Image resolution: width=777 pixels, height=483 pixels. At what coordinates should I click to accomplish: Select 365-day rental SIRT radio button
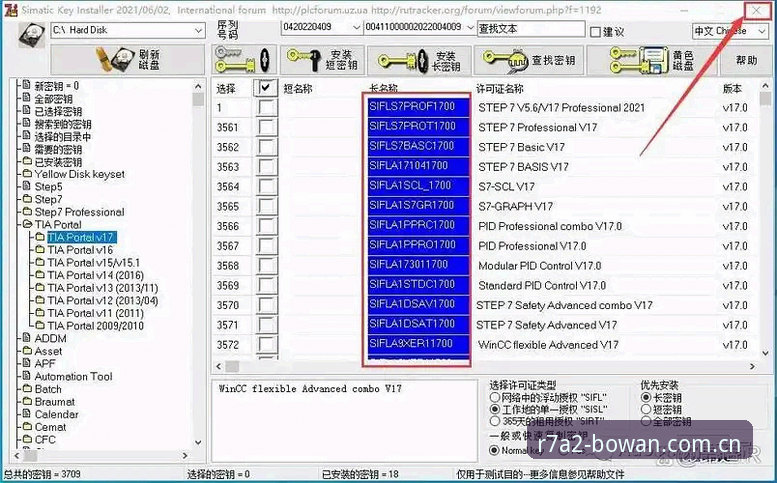[x=495, y=422]
